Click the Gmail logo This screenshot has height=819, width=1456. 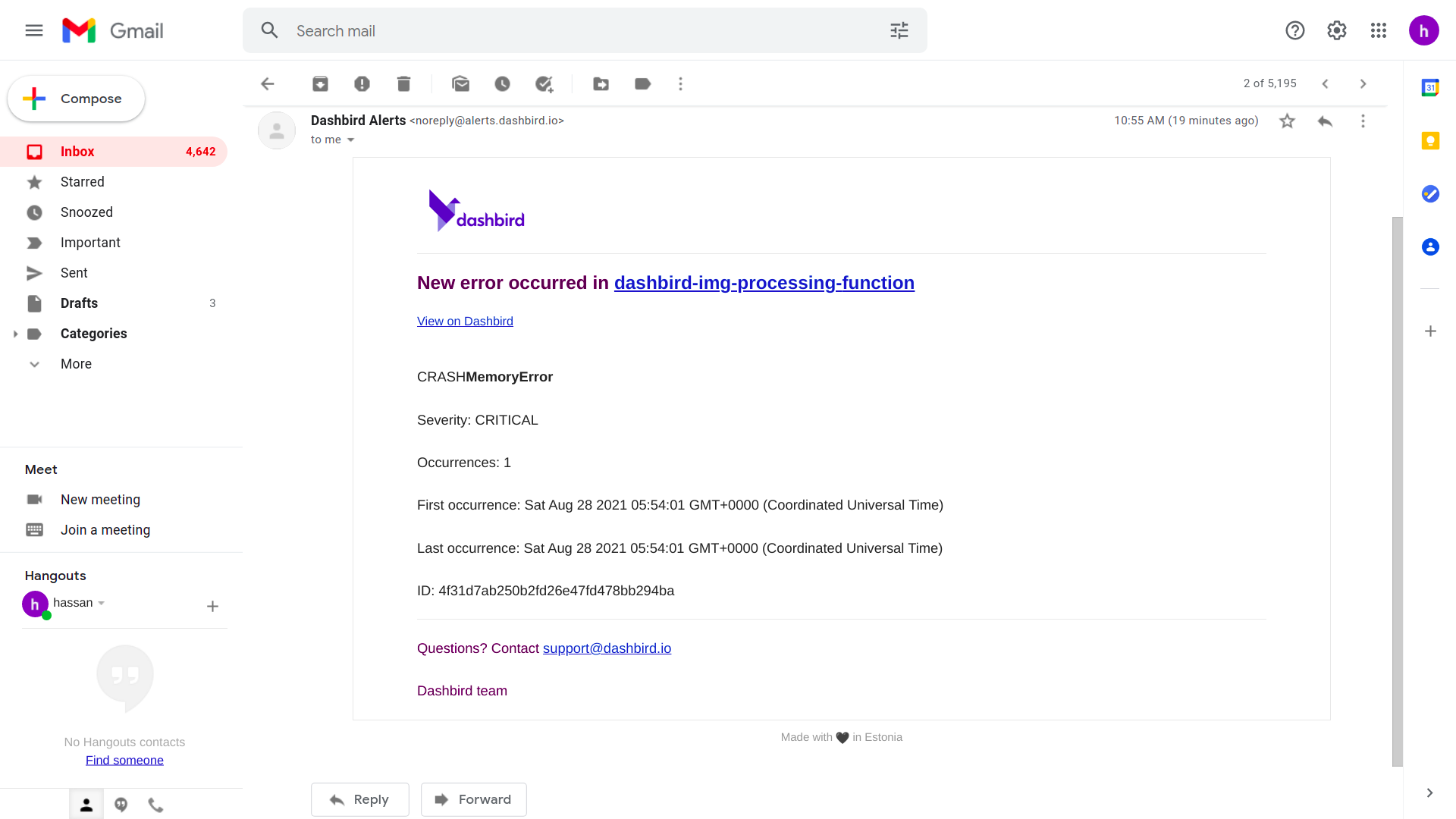[x=113, y=30]
